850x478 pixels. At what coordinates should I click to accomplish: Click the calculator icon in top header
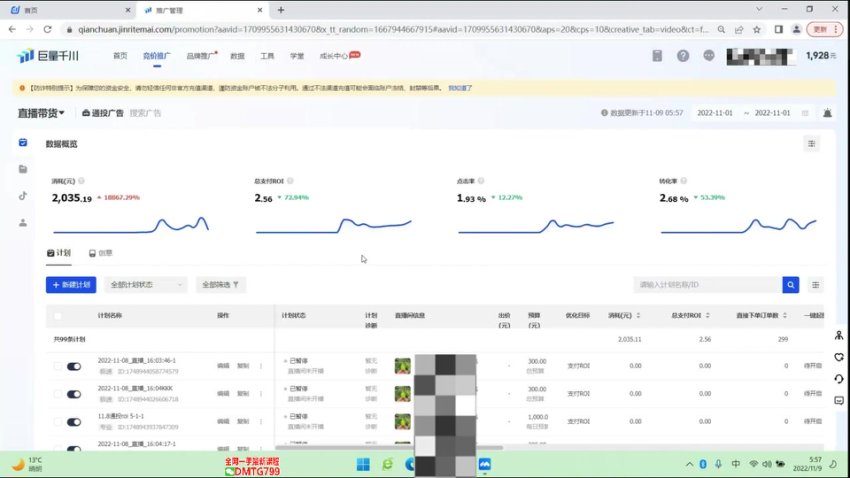(x=657, y=56)
